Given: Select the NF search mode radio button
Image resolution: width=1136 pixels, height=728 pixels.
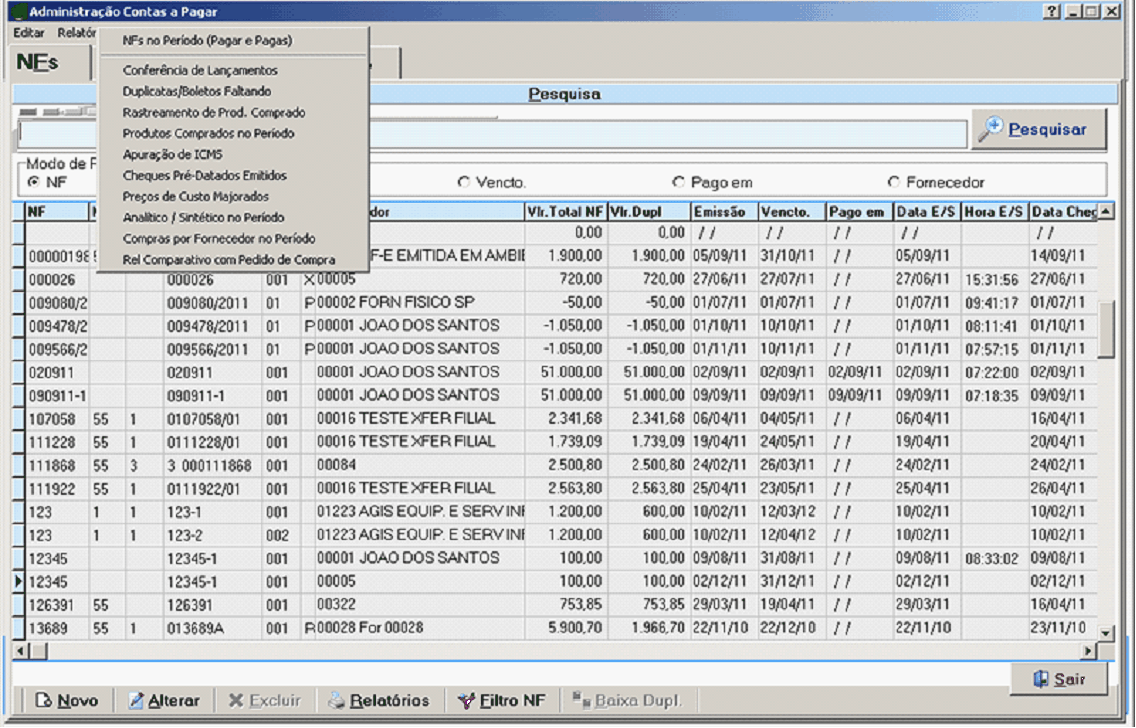Looking at the screenshot, I should click(34, 182).
